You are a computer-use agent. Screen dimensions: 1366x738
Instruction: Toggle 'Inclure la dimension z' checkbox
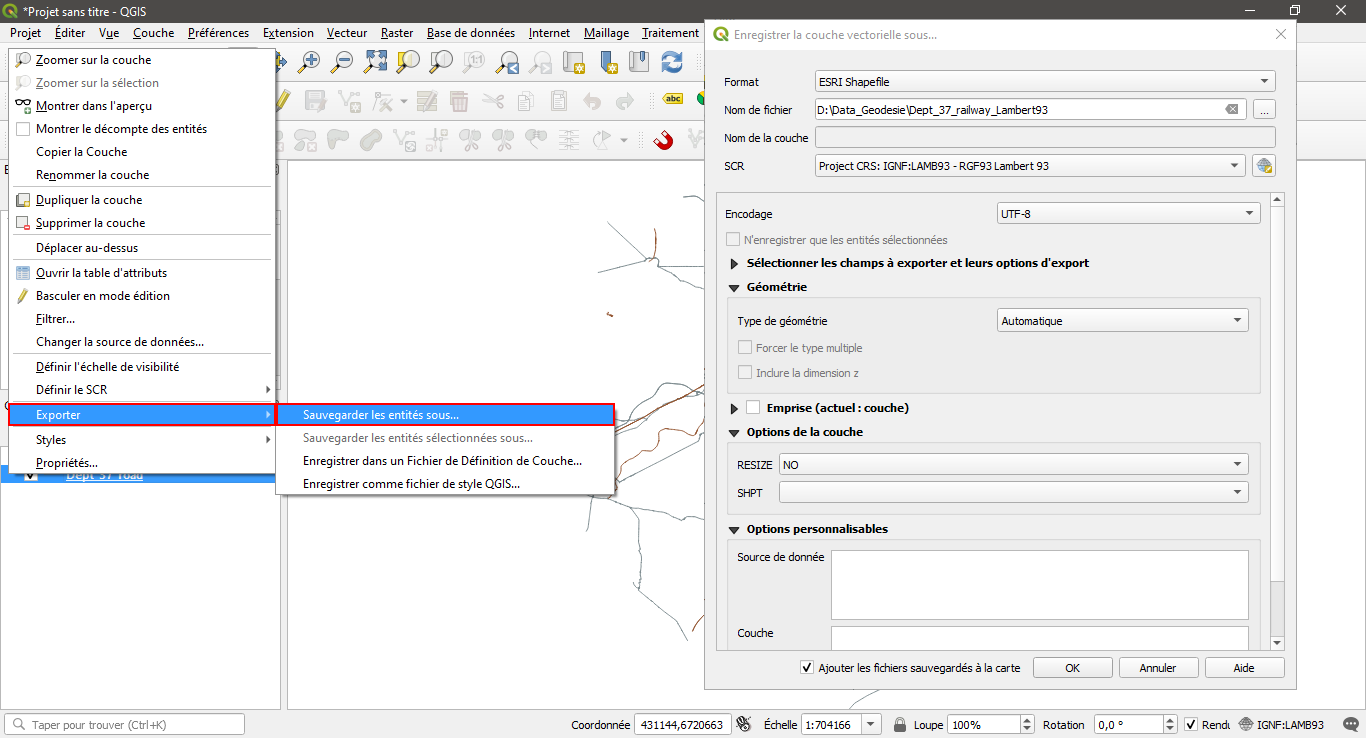pyautogui.click(x=745, y=373)
